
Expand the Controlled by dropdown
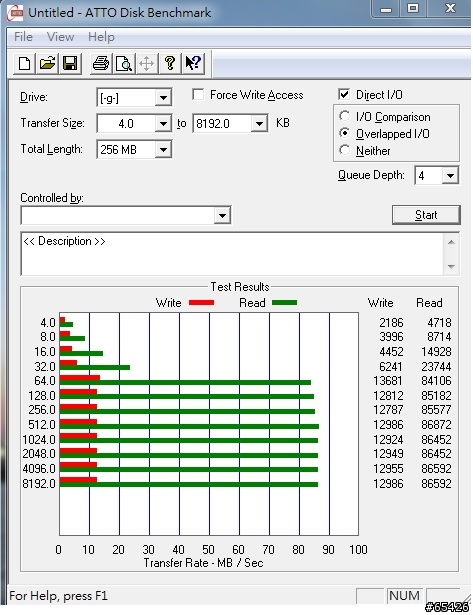pyautogui.click(x=222, y=215)
